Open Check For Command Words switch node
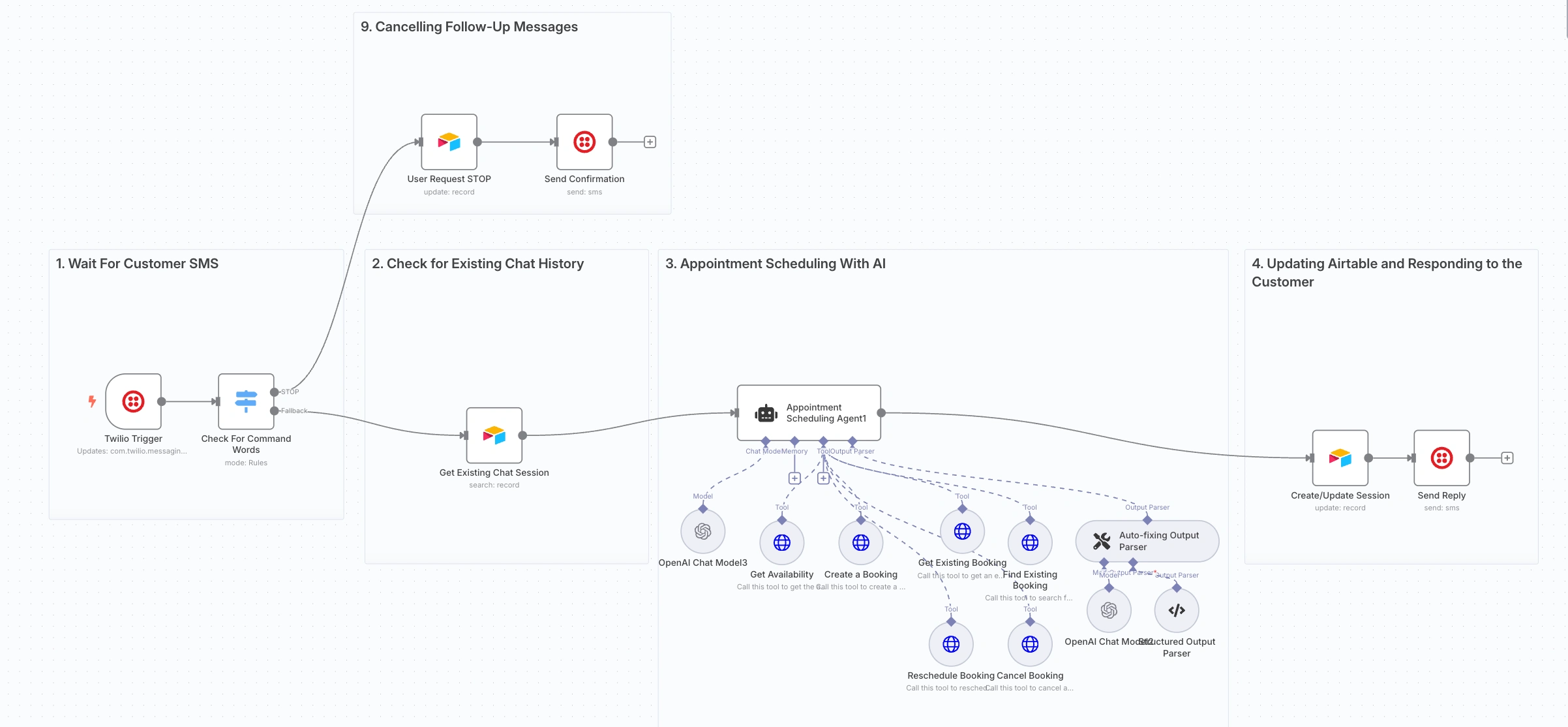This screenshot has width=1568, height=727. point(246,401)
